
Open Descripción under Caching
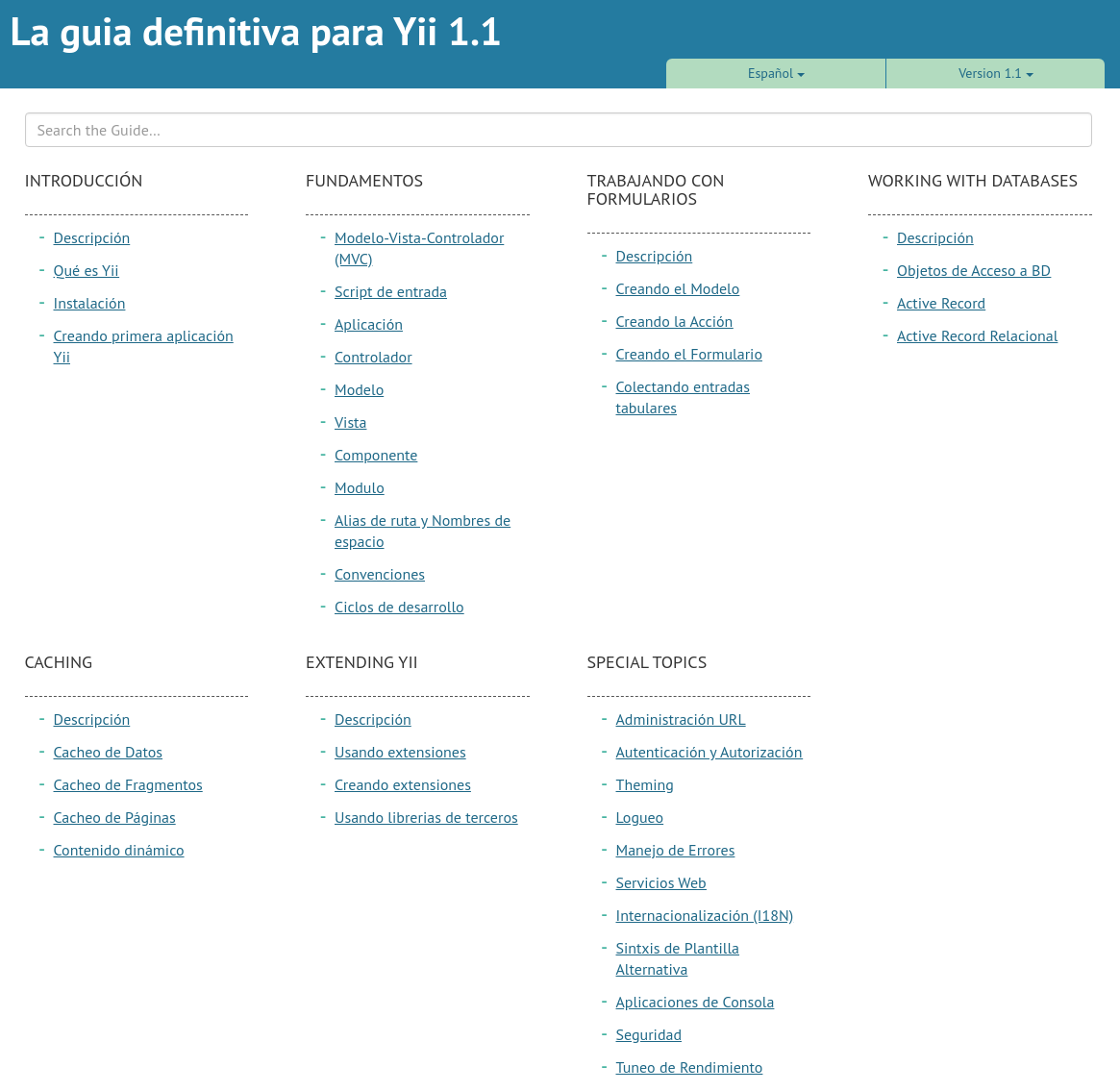coord(91,720)
